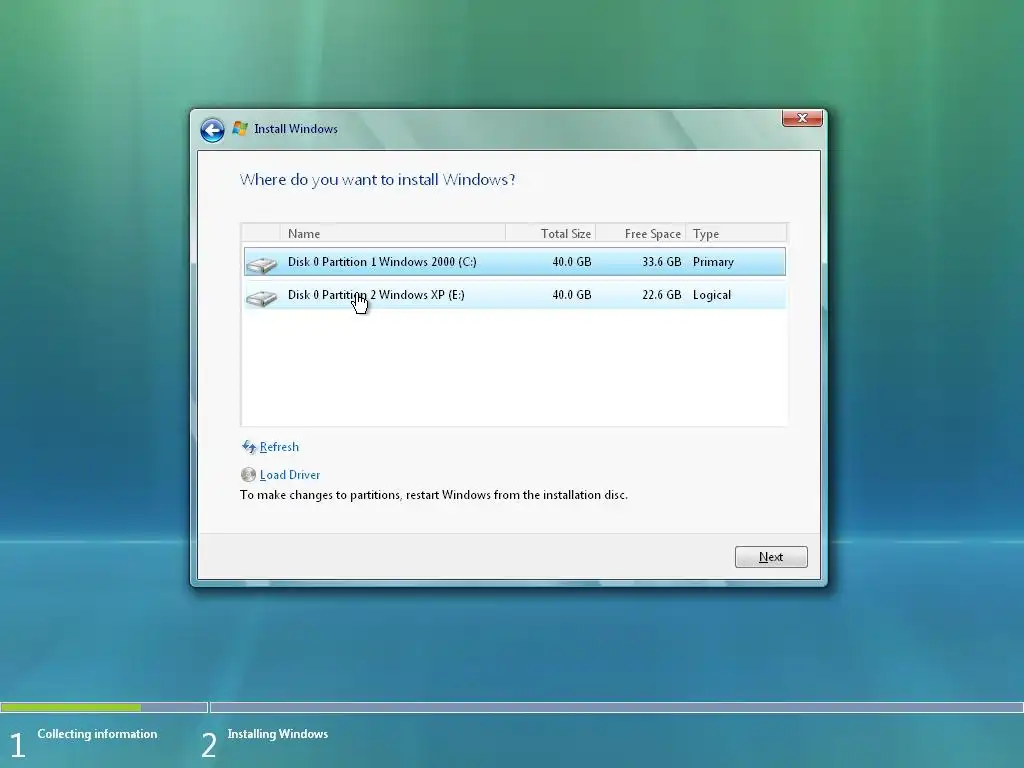Click the 40.0 GB size of Windows 2000 row
Screen dimensions: 1024x768
(571, 262)
